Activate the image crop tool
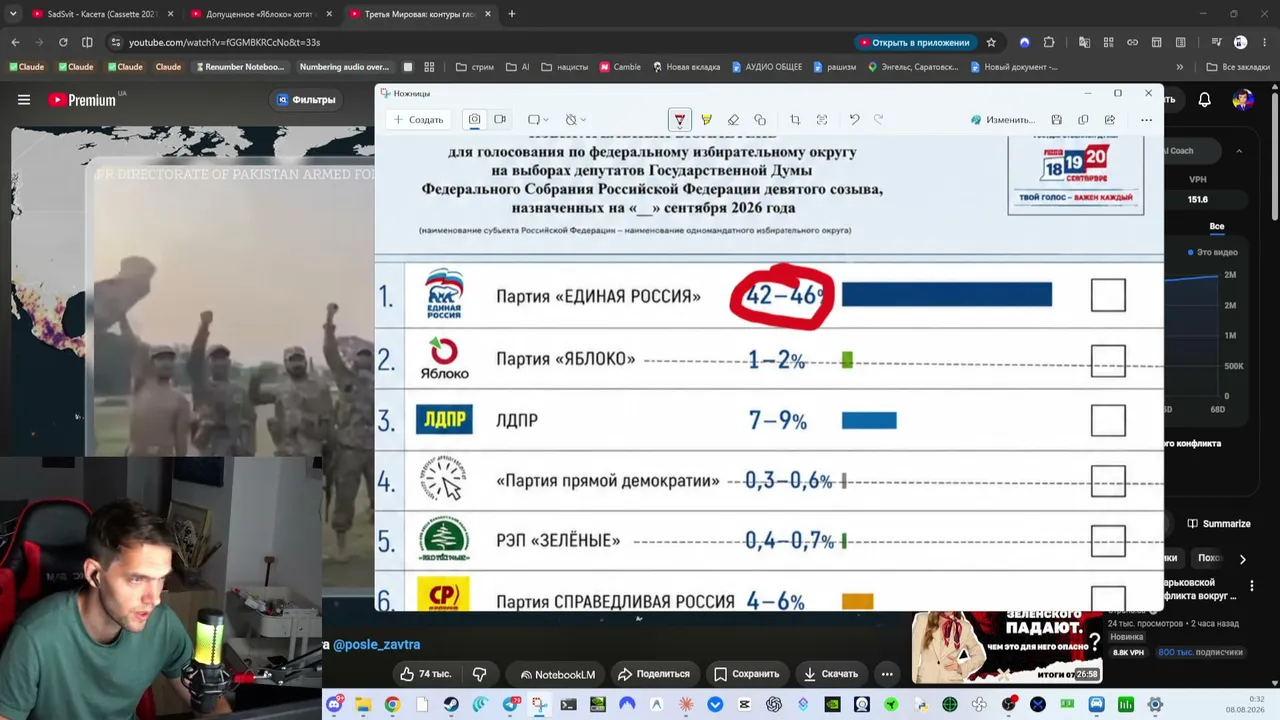 click(795, 120)
